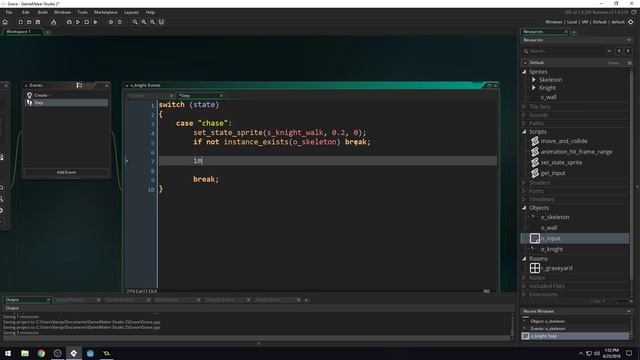The image size is (640, 360).
Task: Click the resources Search field
Action: tap(567, 51)
